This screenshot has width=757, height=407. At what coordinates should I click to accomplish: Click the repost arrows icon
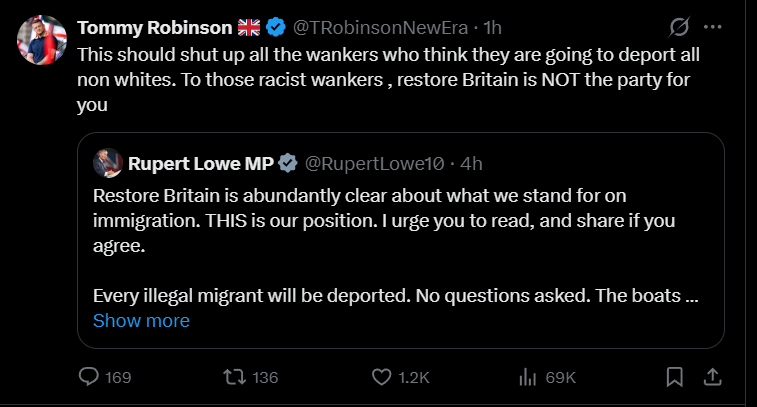[x=235, y=377]
